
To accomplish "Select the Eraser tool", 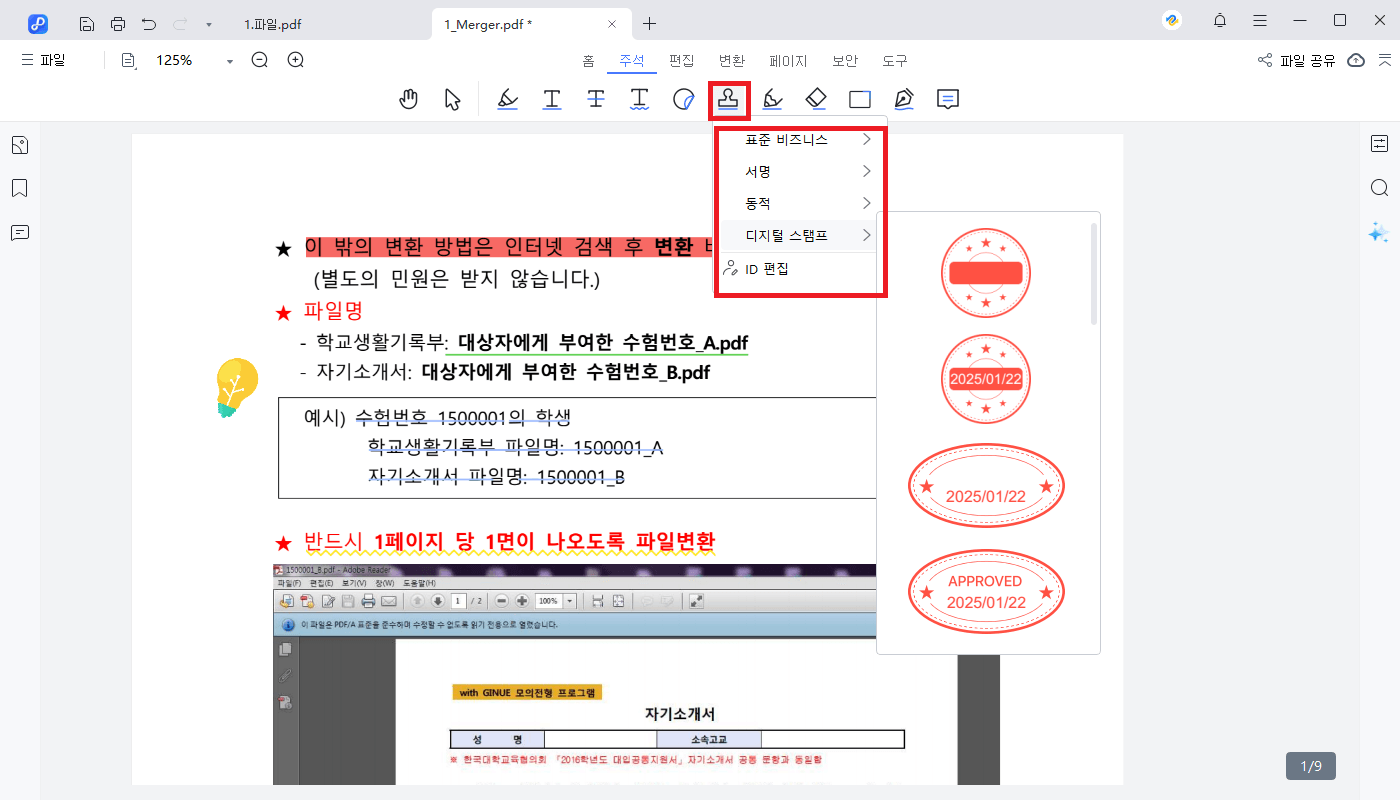I will point(816,99).
